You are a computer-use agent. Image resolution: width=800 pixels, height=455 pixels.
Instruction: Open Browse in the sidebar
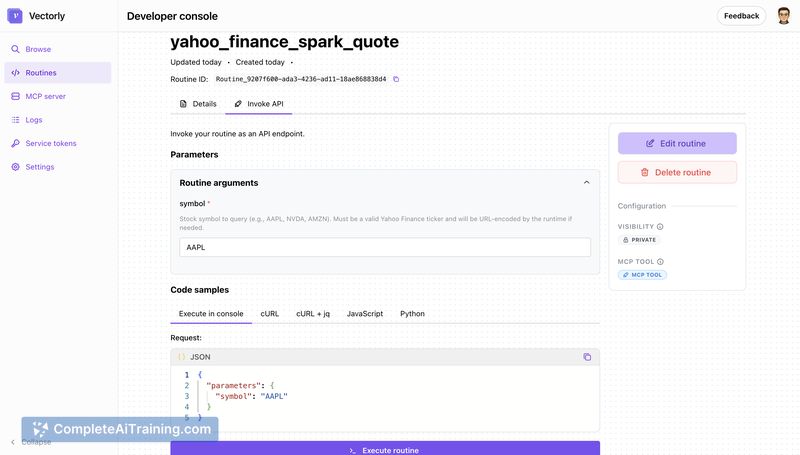coord(38,49)
